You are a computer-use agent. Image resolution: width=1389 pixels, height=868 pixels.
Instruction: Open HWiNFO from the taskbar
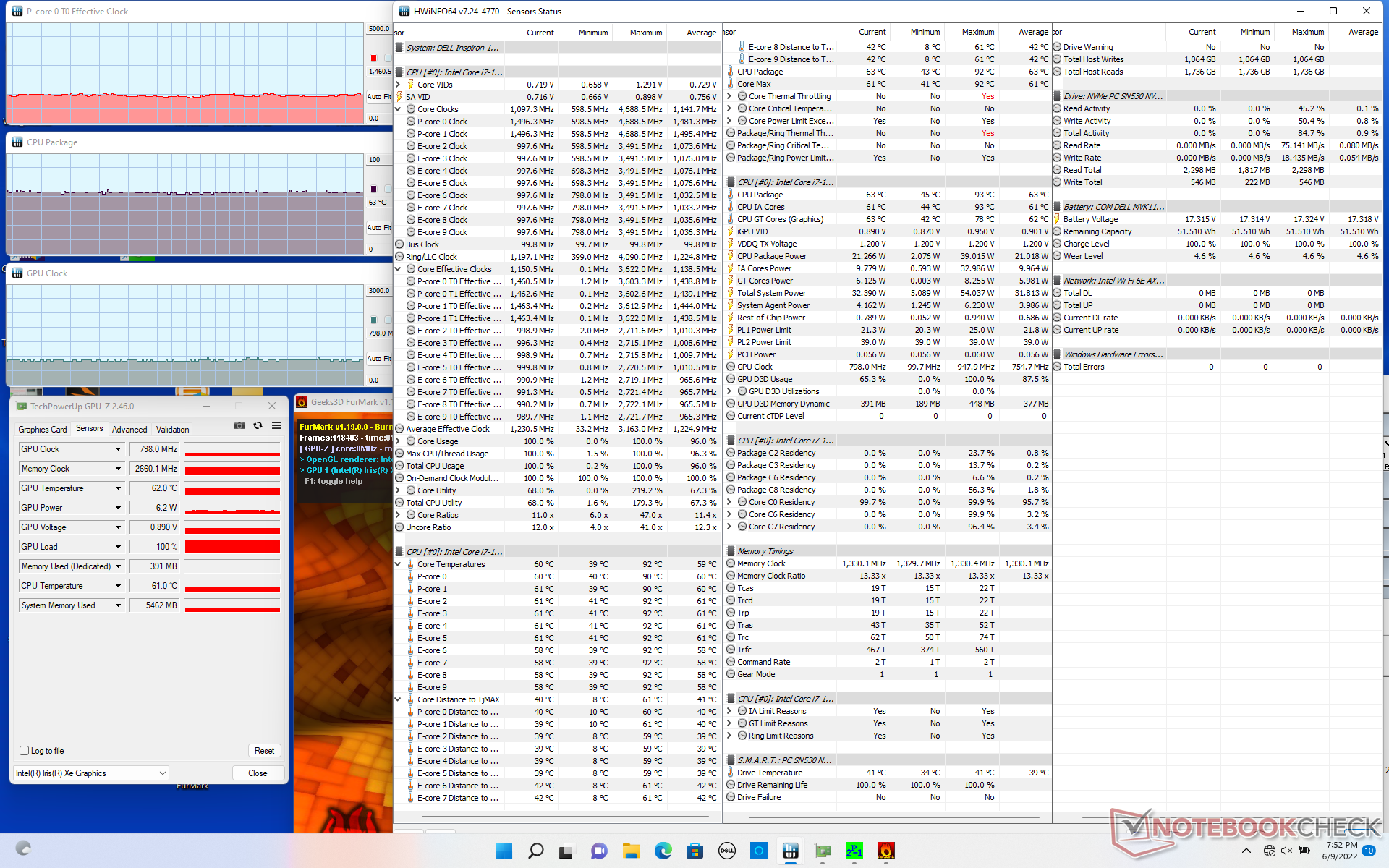pos(790,851)
